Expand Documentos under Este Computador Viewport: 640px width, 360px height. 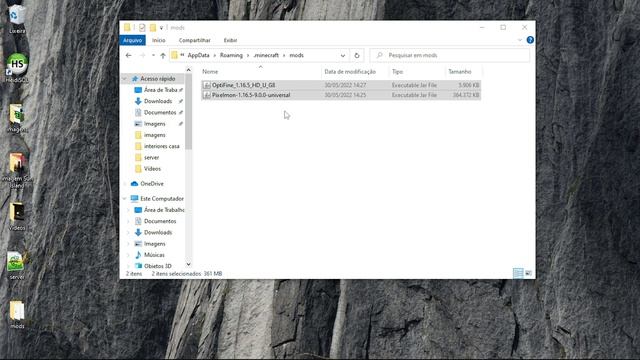[x=129, y=221]
